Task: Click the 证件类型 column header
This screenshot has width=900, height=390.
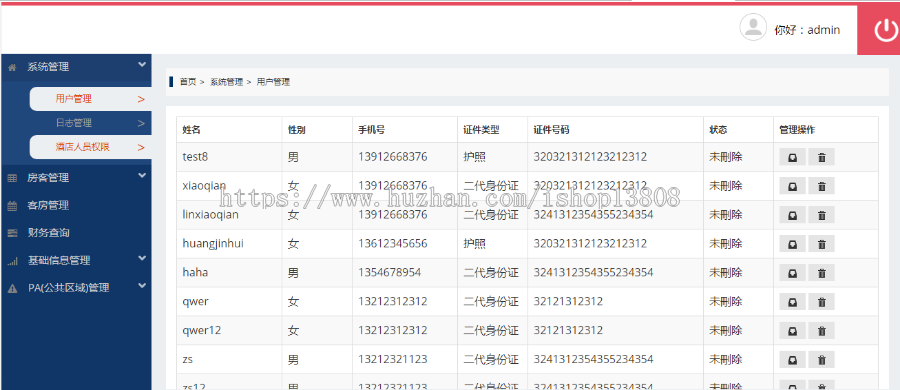Action: pos(481,130)
